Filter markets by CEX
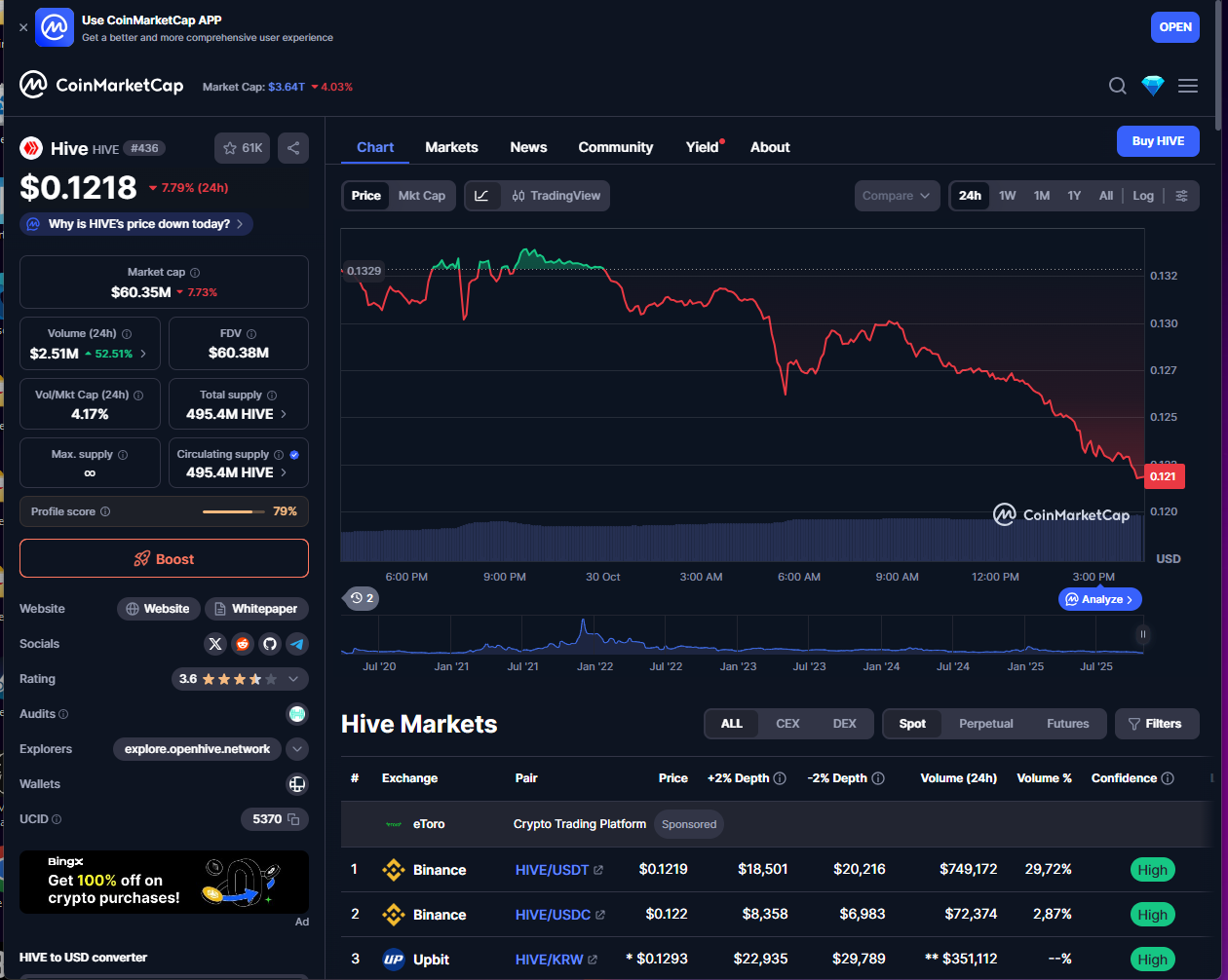Screen dimensions: 1228x980 click(x=787, y=724)
